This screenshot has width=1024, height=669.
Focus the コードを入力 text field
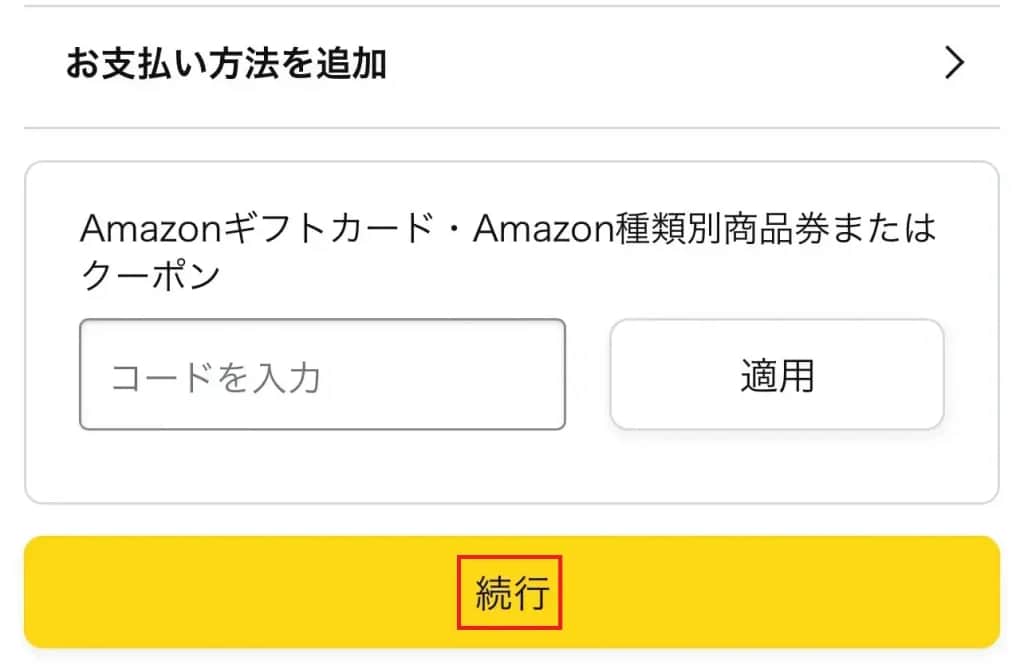pyautogui.click(x=322, y=375)
